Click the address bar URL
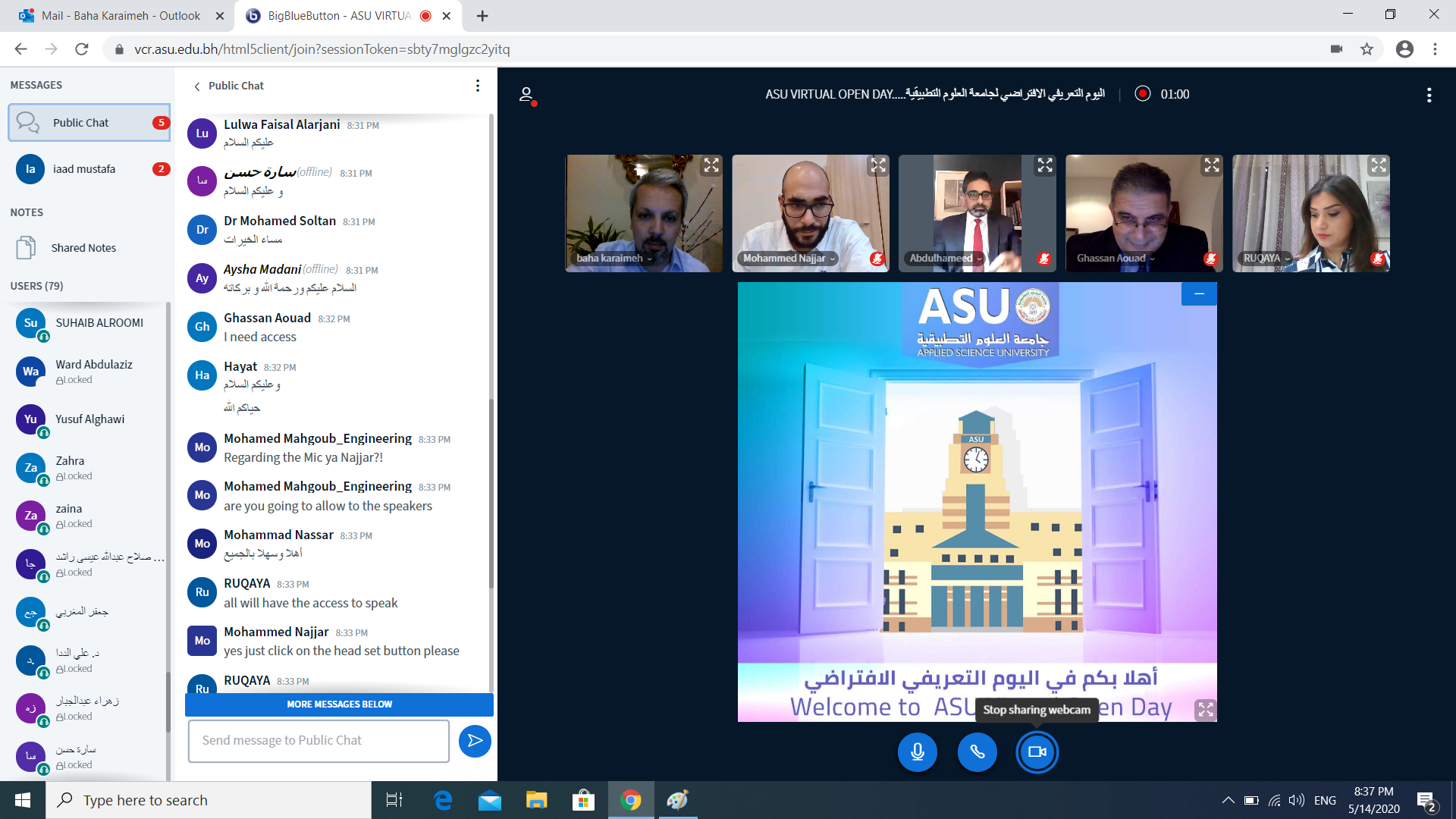The width and height of the screenshot is (1456, 819). click(322, 49)
